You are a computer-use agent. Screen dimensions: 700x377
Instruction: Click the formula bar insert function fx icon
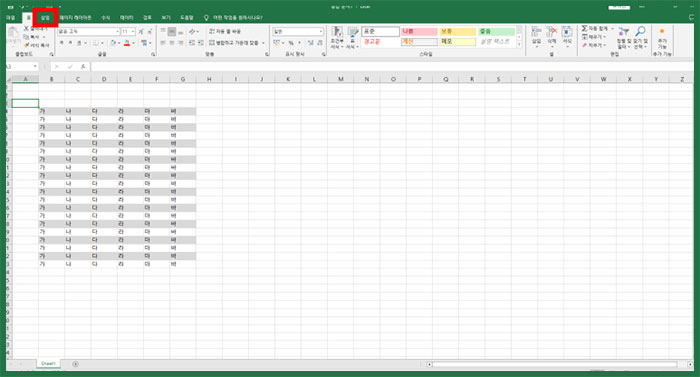click(83, 67)
